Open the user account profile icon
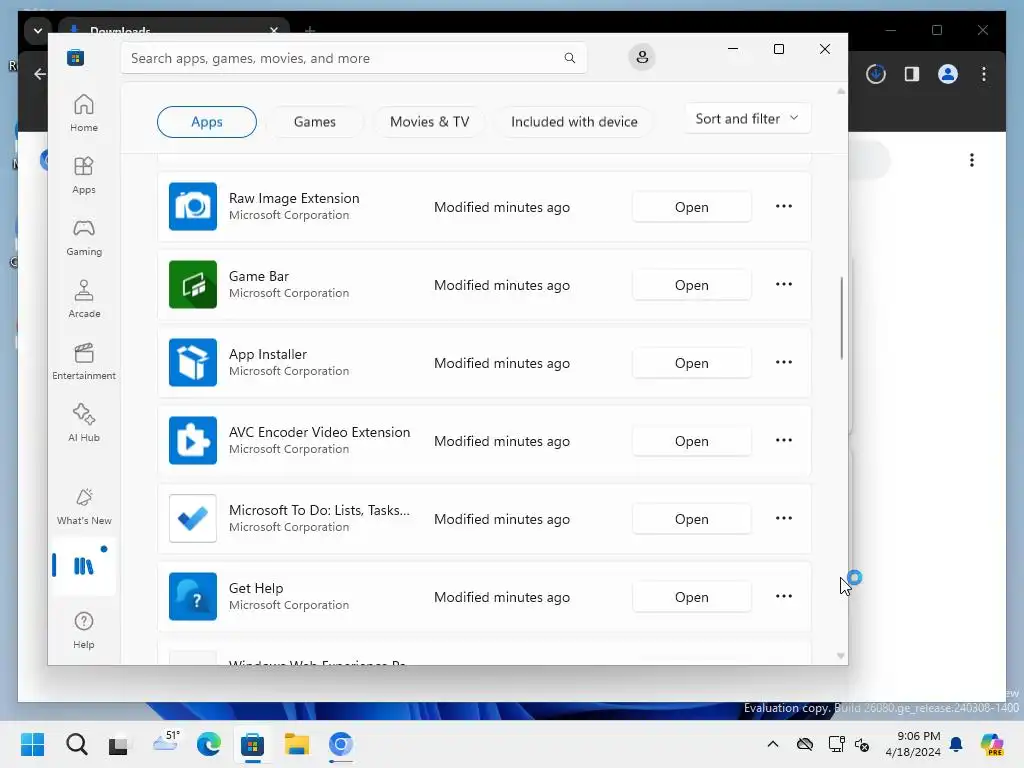The image size is (1024, 768). pyautogui.click(x=642, y=57)
